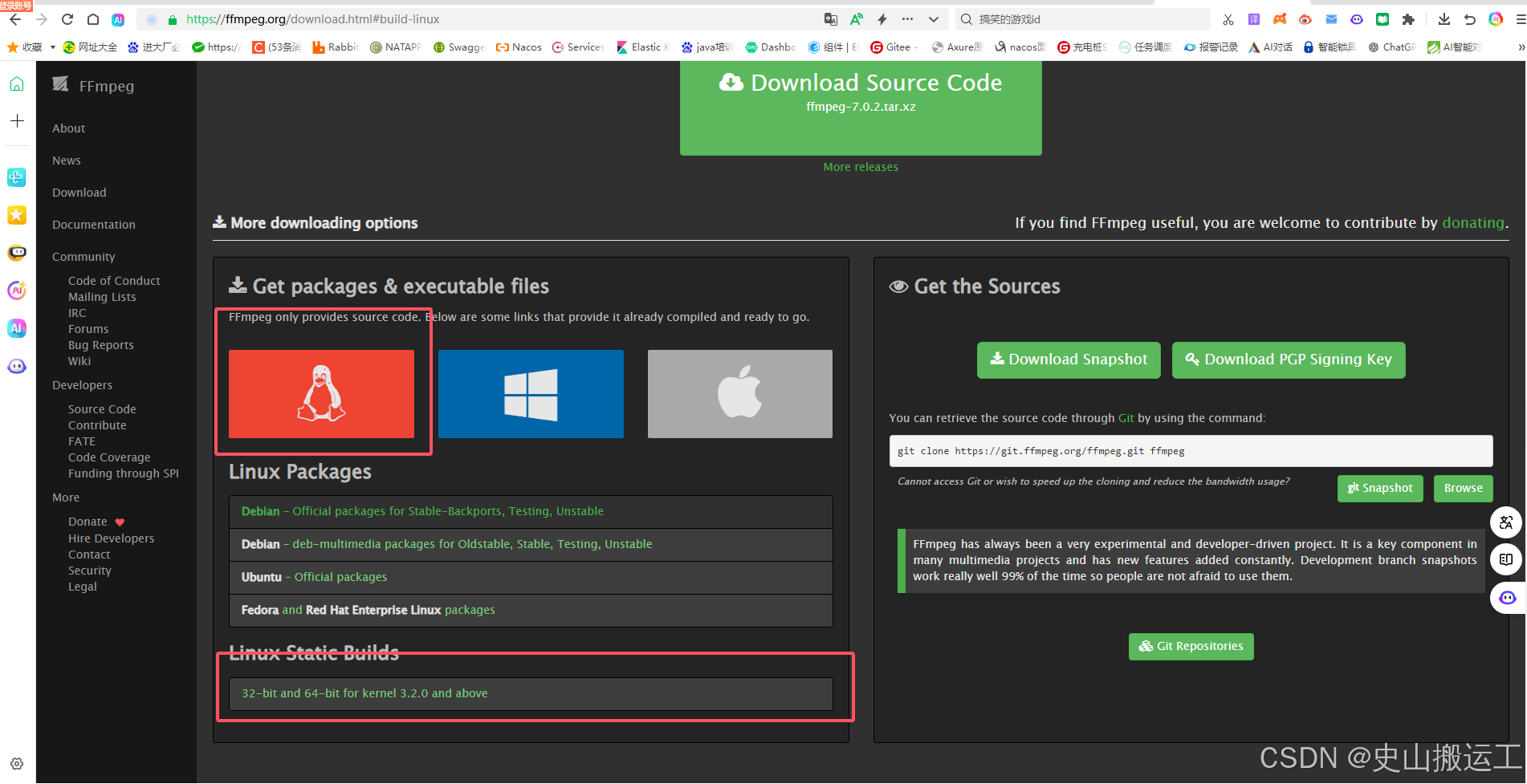This screenshot has width=1527, height=784.
Task: Open Code Coverage sidebar link
Action: [x=109, y=457]
